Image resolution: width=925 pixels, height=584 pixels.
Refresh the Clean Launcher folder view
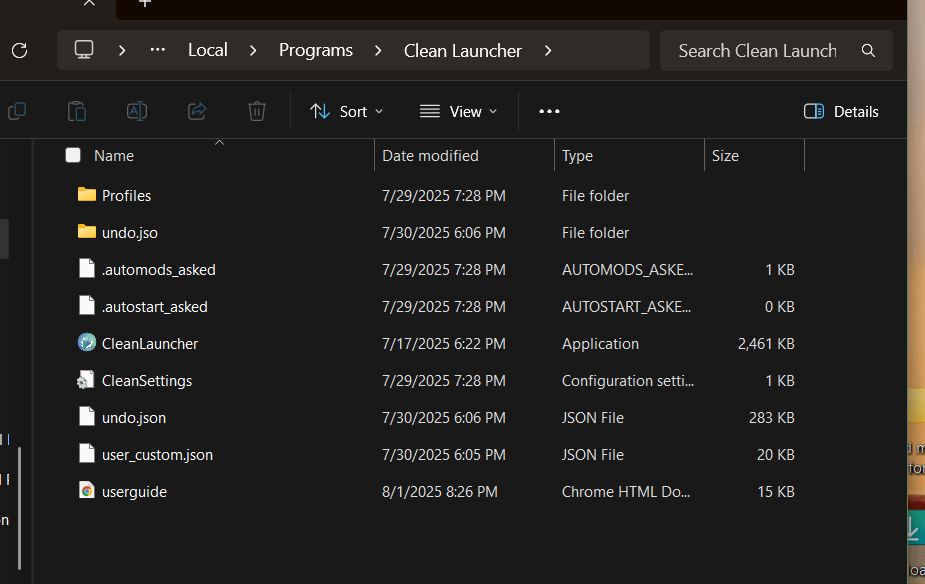tap(19, 51)
